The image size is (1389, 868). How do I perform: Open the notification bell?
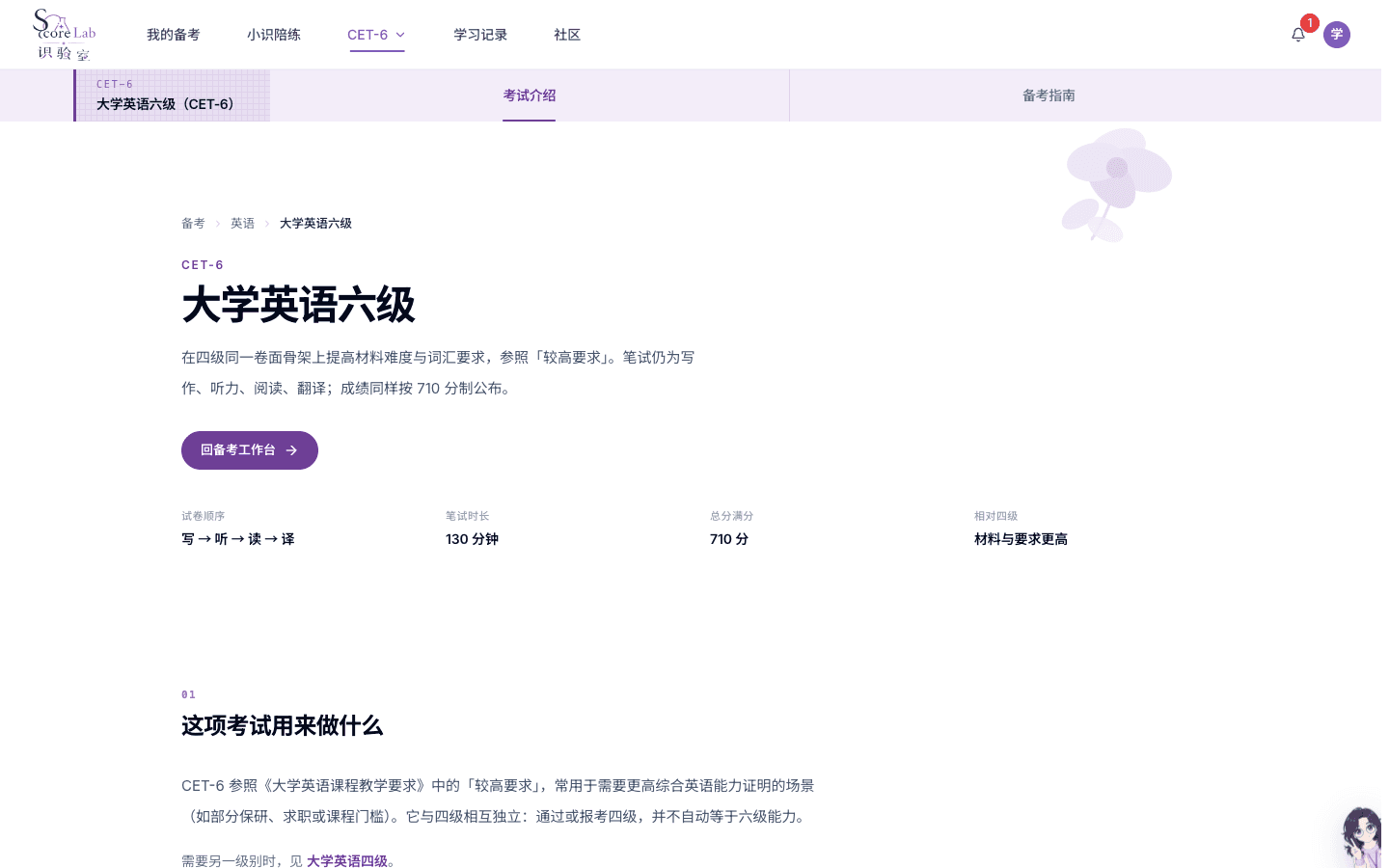[1298, 35]
